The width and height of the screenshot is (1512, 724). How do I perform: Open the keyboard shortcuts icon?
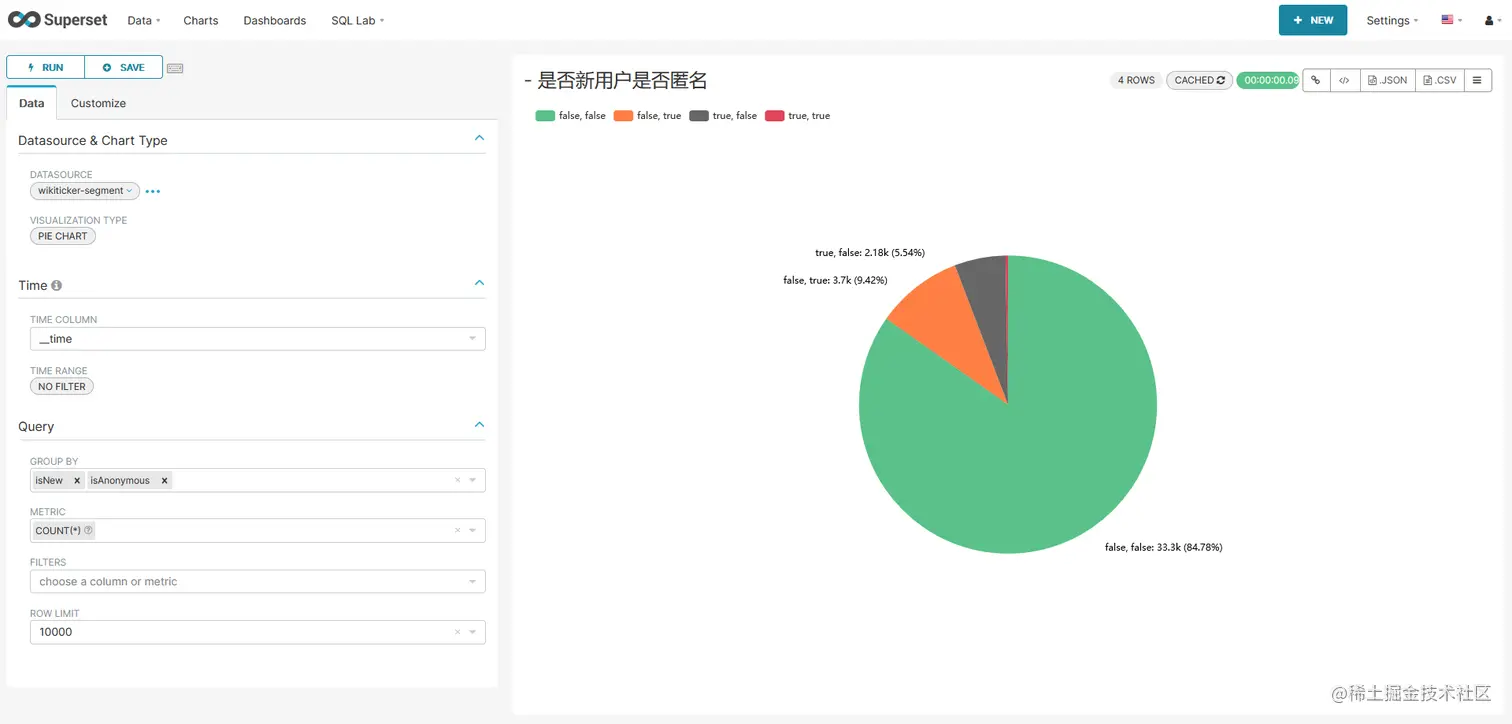pyautogui.click(x=175, y=68)
